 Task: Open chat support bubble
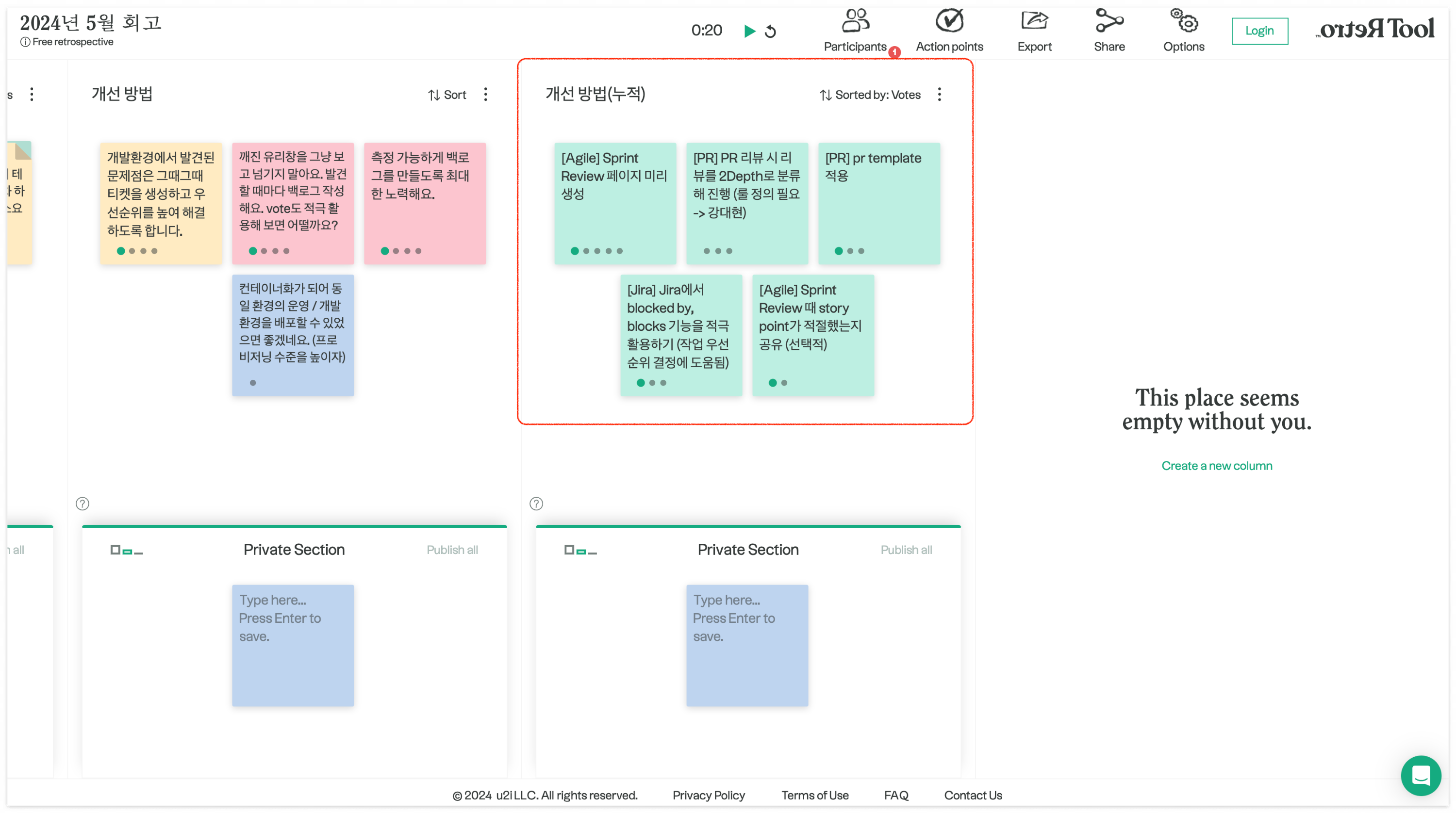point(1421,775)
